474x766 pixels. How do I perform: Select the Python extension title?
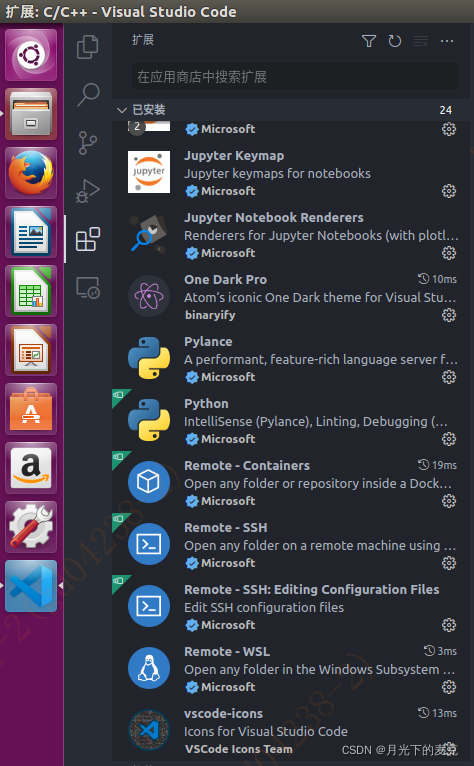pos(206,404)
